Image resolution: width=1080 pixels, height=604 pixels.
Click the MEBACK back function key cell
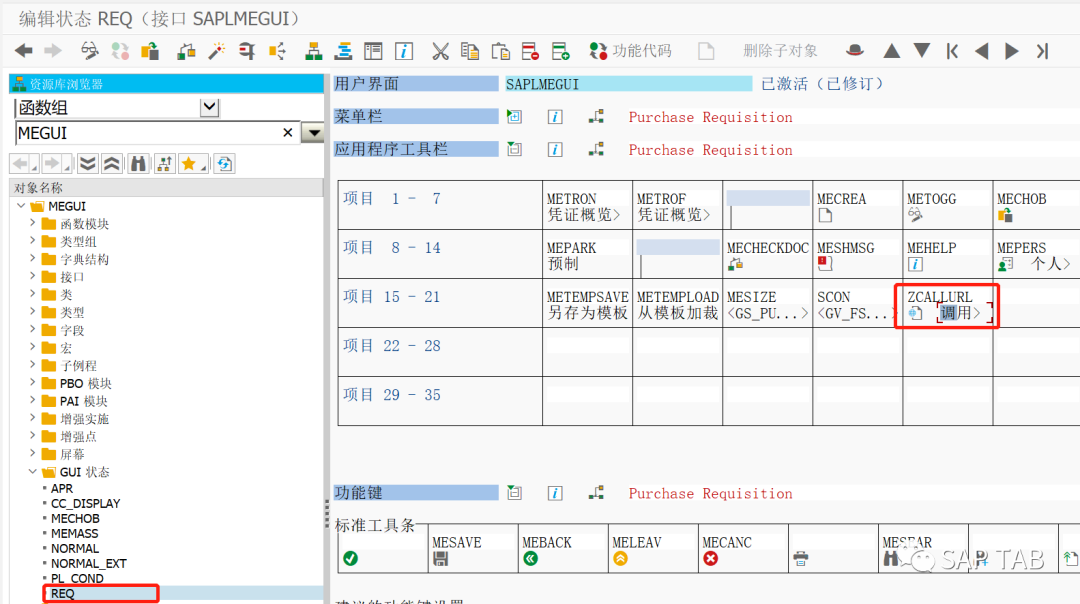pyautogui.click(x=563, y=549)
